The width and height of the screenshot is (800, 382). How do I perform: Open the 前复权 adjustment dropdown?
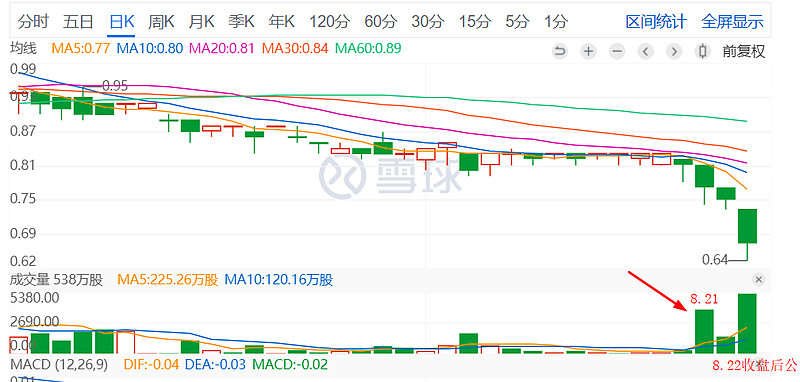click(x=744, y=51)
